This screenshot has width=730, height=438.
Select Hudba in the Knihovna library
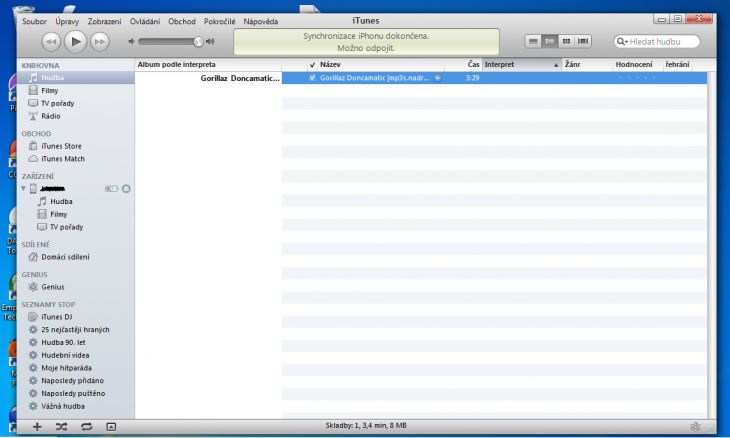76,78
